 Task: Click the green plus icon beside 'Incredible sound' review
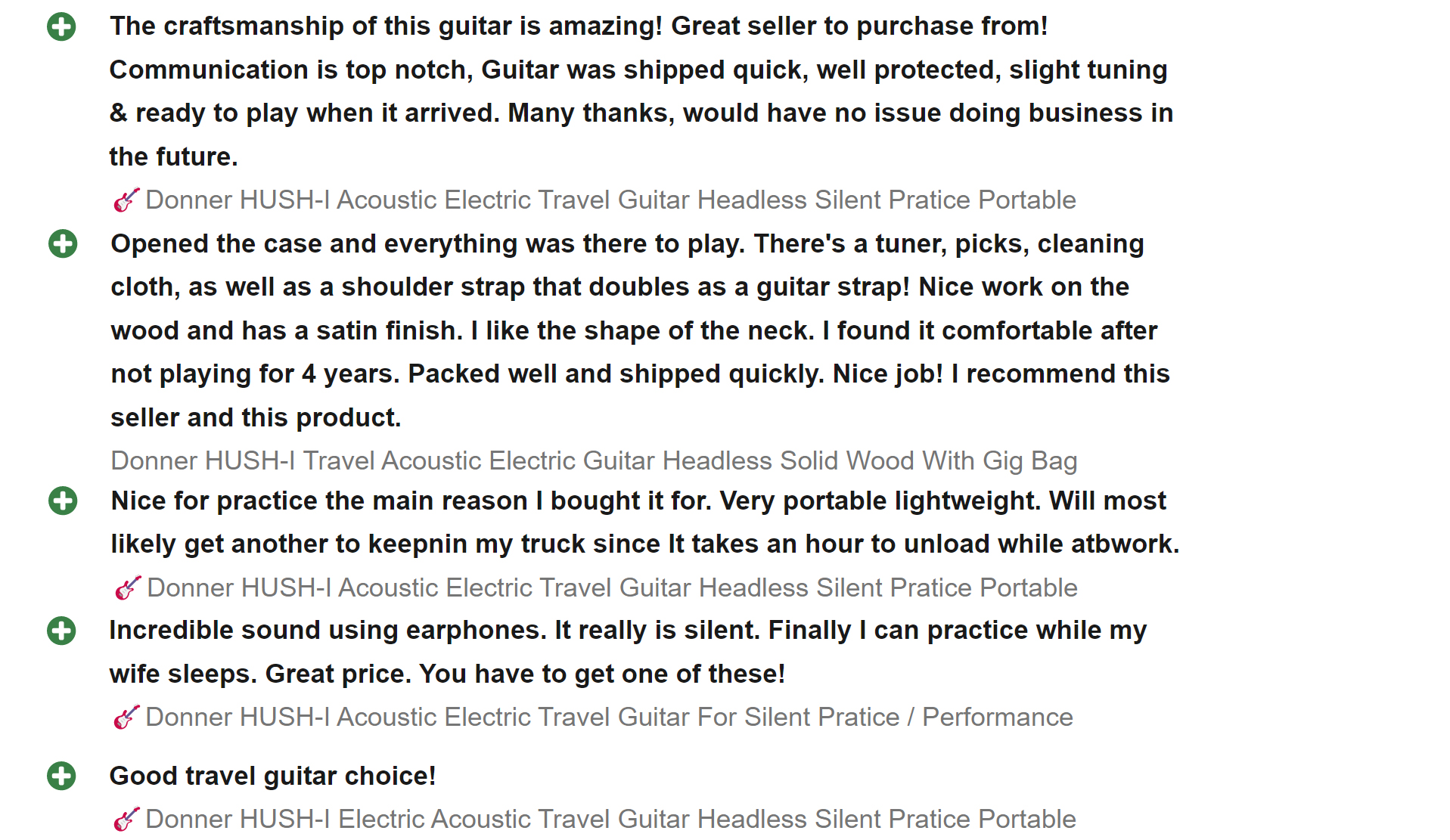click(x=61, y=631)
